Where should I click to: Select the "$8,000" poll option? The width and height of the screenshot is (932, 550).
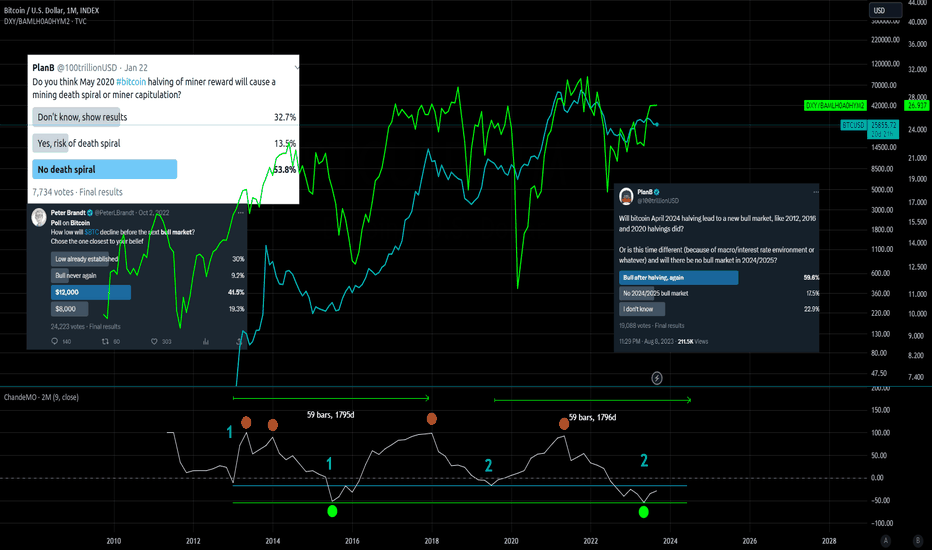[70, 309]
